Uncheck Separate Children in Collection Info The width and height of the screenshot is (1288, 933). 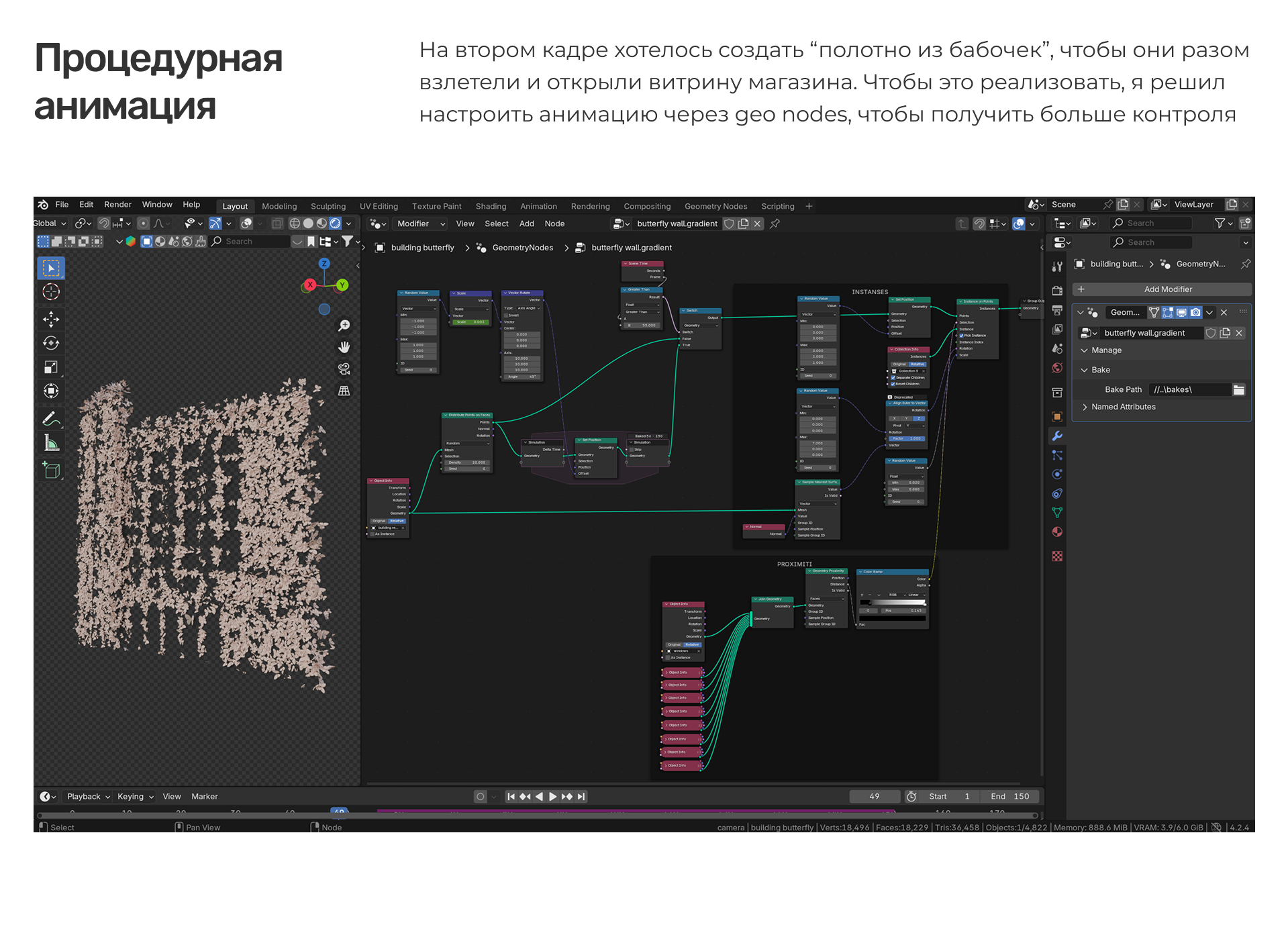click(x=893, y=377)
